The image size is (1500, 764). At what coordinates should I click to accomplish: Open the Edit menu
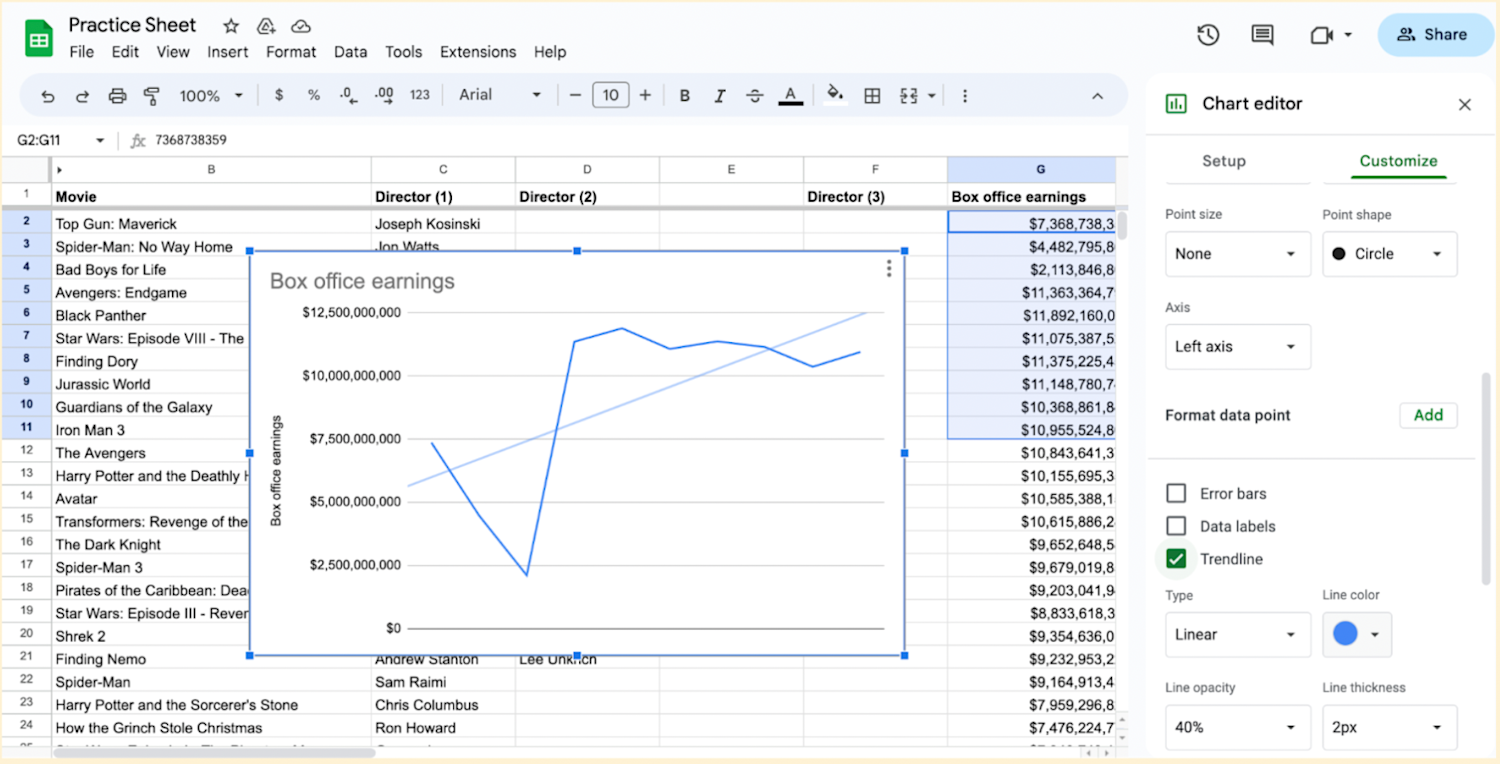coord(126,52)
